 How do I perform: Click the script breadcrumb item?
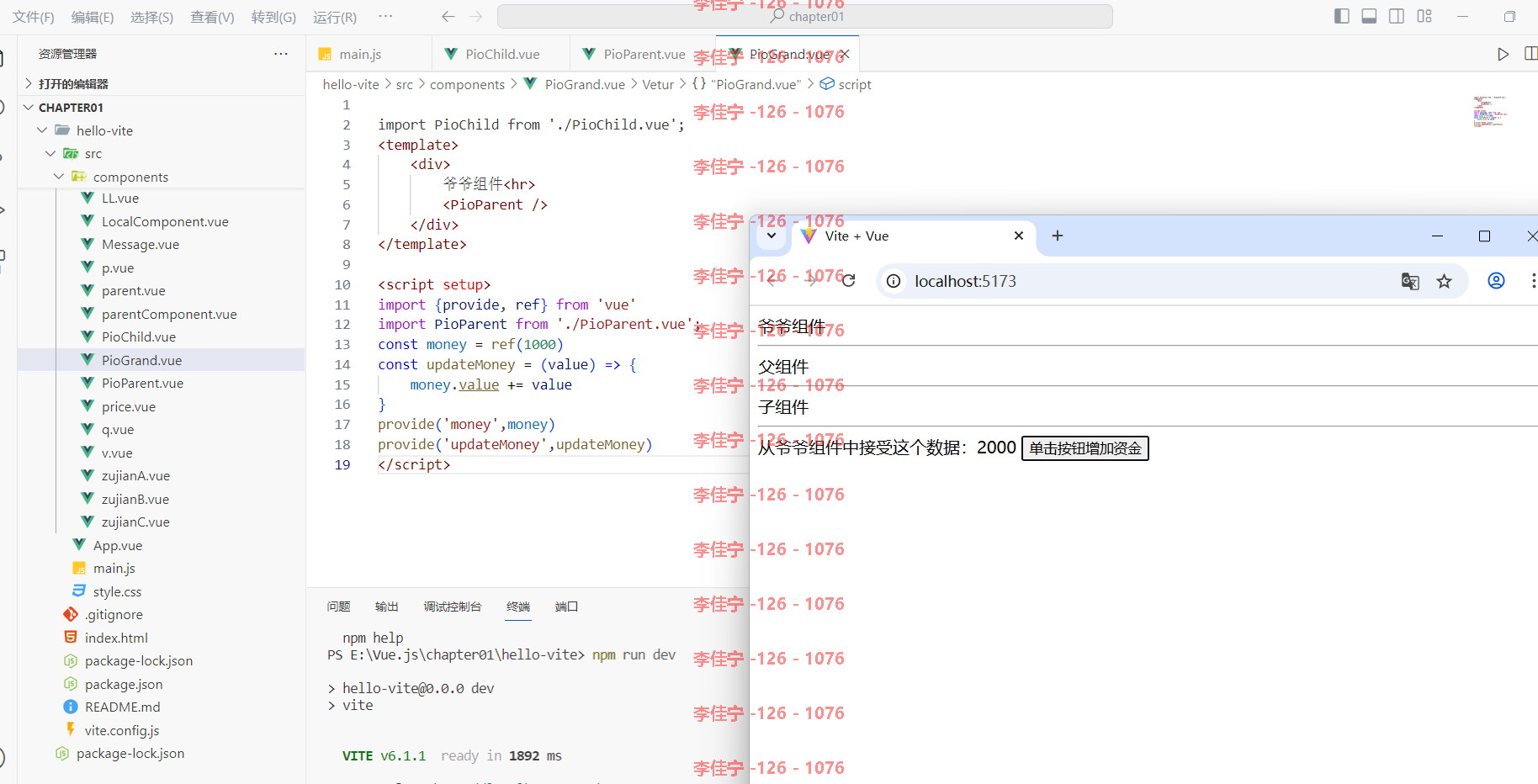click(x=846, y=84)
